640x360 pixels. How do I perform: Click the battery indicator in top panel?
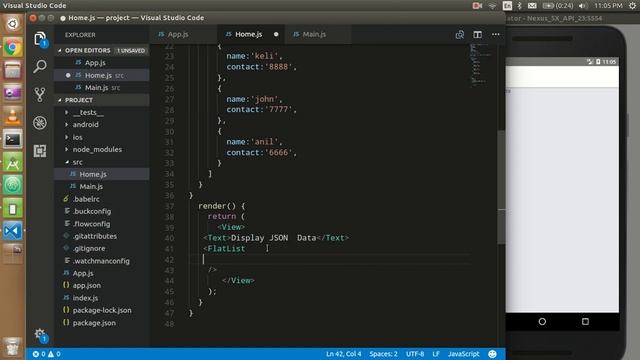[x=558, y=6]
